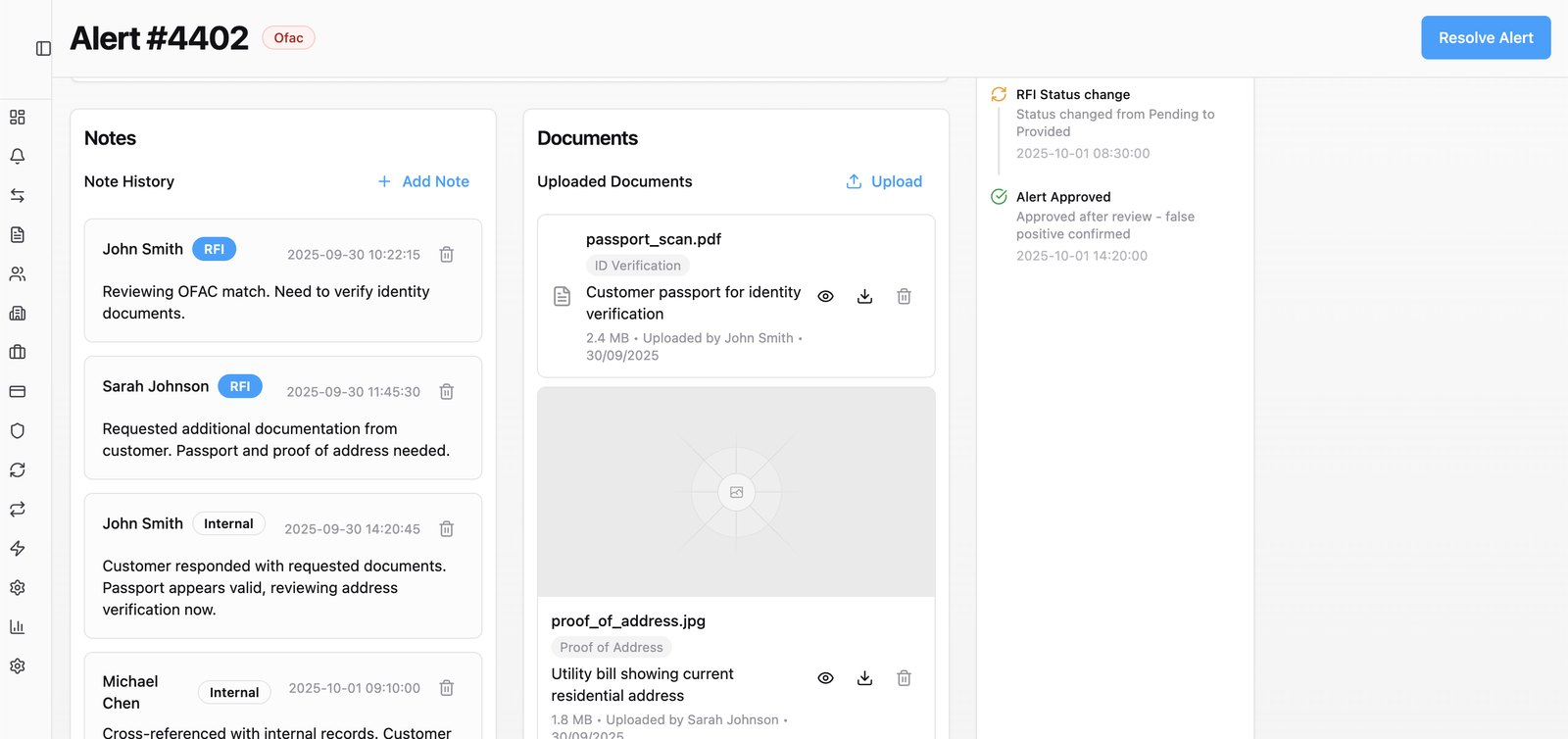Click the Internal tag on John Smith's note
Image resolution: width=1568 pixels, height=739 pixels.
pos(228,523)
